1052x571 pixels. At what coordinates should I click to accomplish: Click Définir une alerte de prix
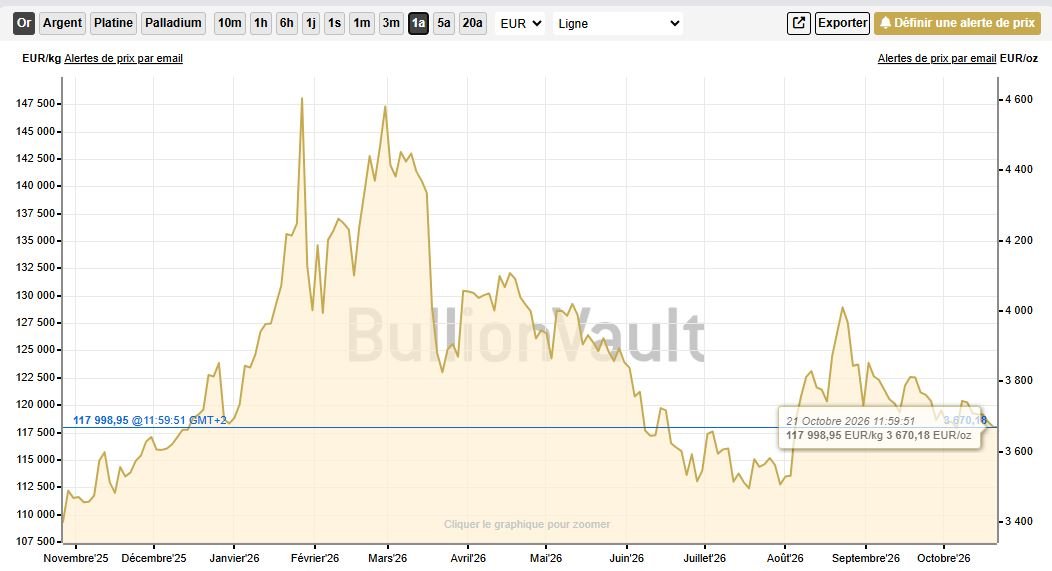click(x=957, y=23)
